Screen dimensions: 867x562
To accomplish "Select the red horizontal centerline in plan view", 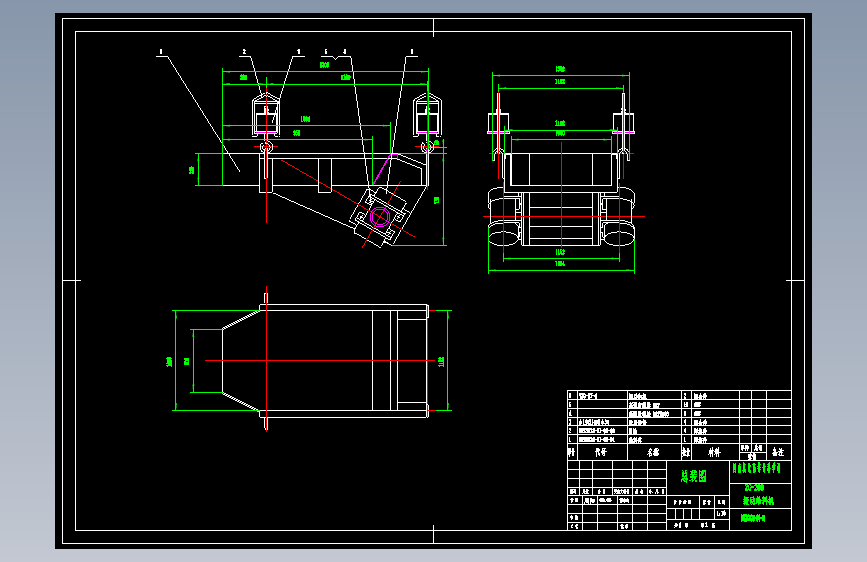I will click(x=320, y=361).
